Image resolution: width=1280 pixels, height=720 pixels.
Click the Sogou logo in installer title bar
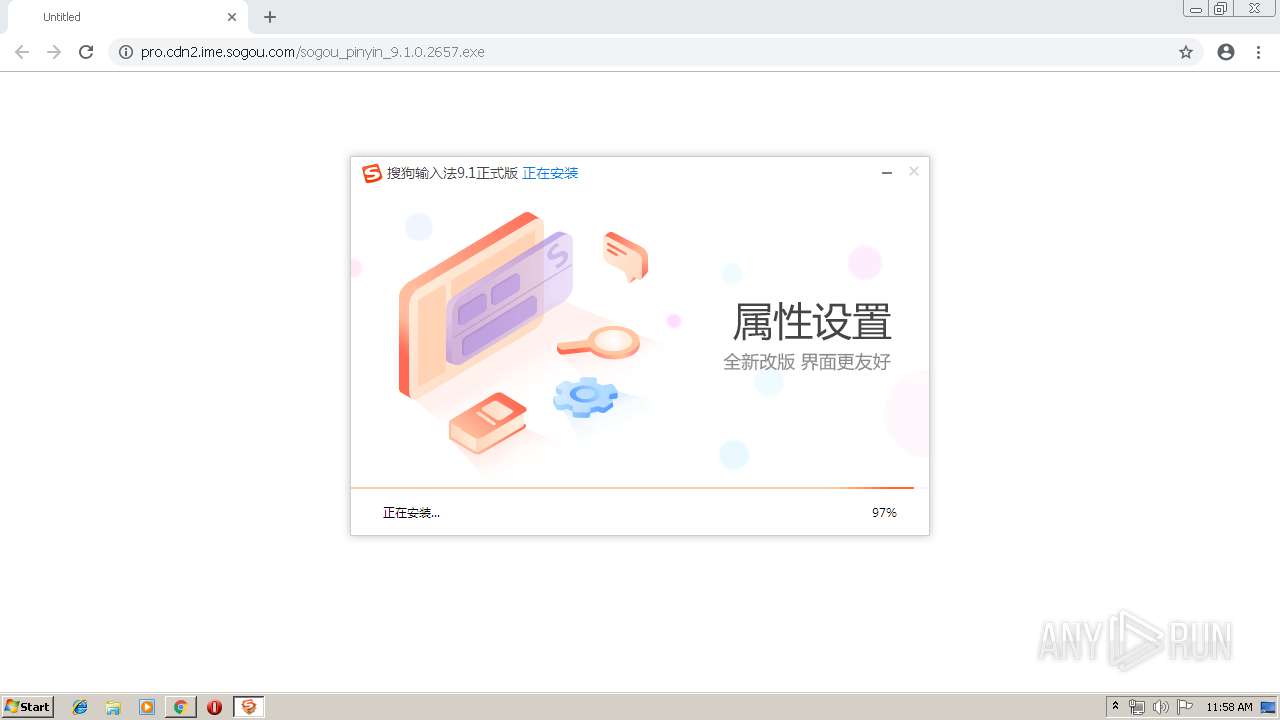[372, 173]
